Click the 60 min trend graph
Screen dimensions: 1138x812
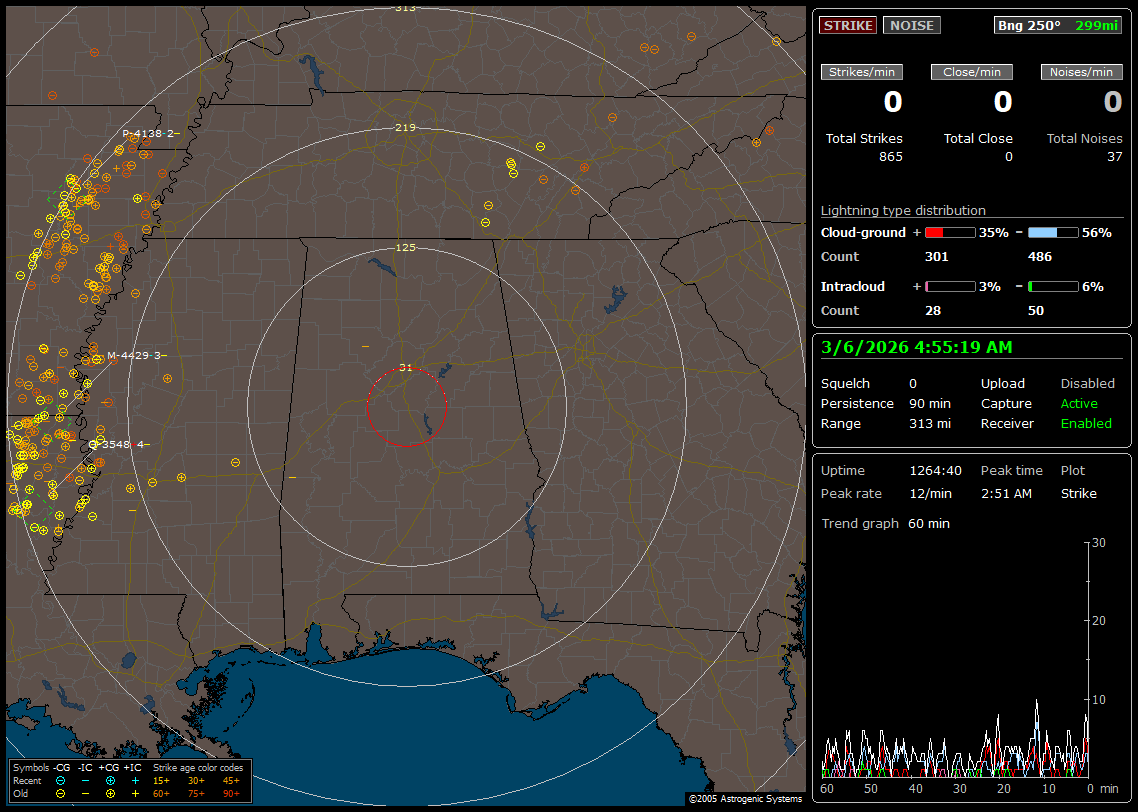click(x=955, y=660)
